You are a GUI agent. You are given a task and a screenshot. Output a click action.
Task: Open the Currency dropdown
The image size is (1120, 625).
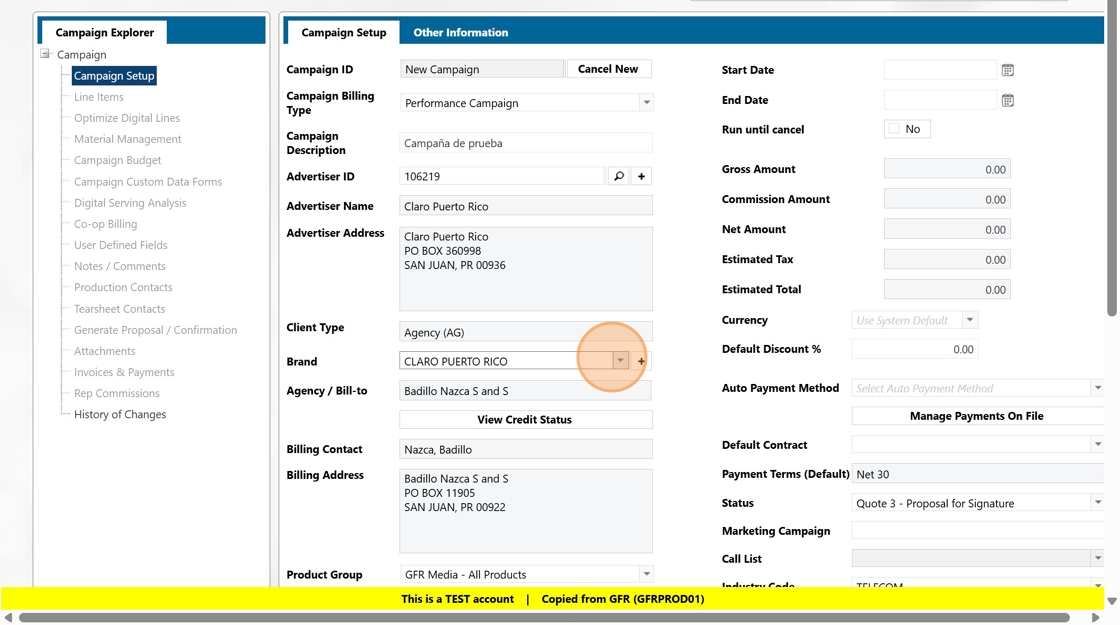point(970,320)
